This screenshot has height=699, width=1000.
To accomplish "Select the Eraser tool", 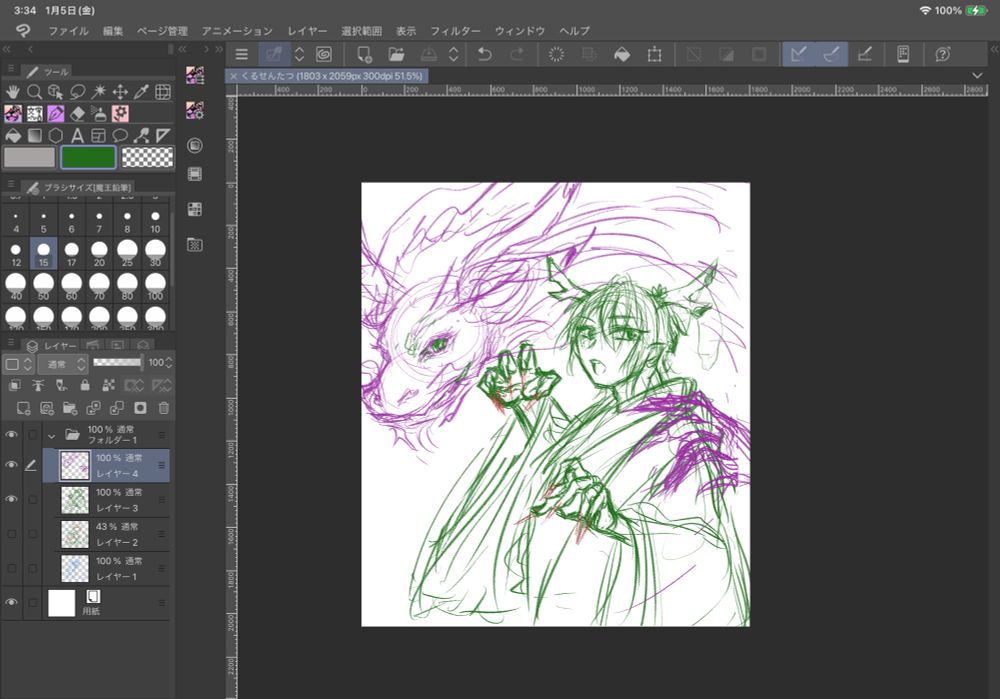I will pos(78,114).
